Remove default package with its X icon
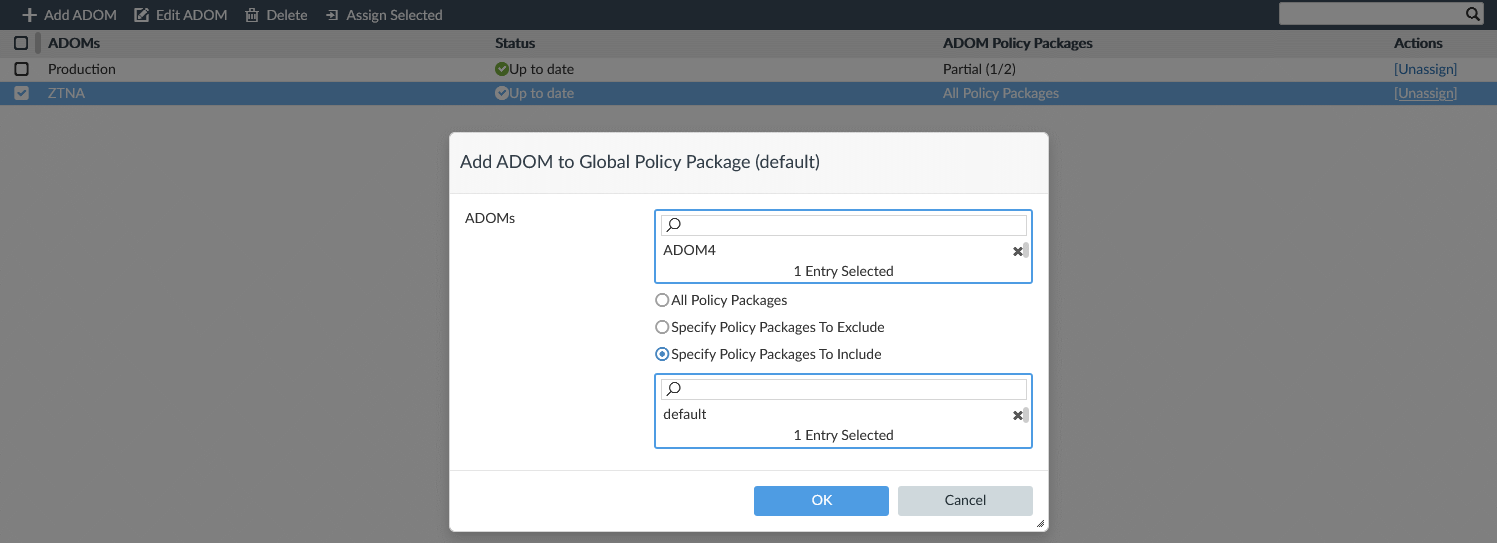Viewport: 1497px width, 543px height. pos(1017,415)
